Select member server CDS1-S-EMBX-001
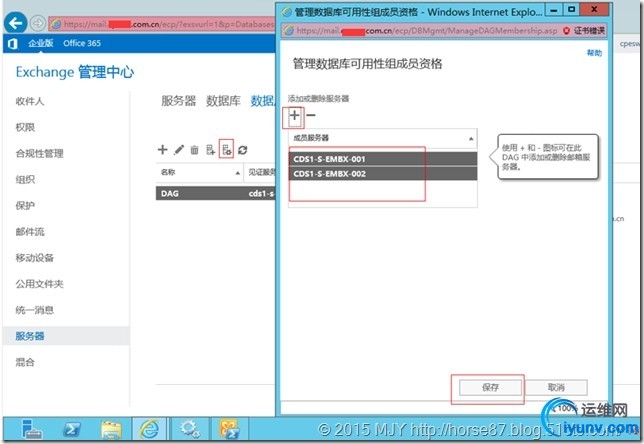644x444 pixels. point(383,159)
